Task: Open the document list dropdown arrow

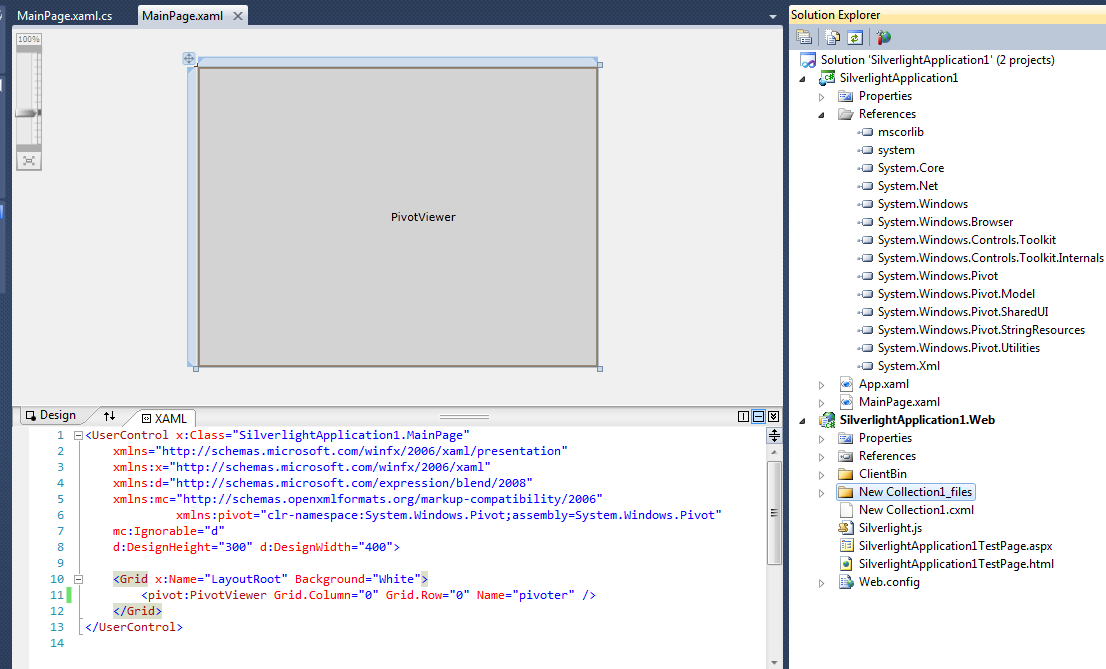Action: tap(772, 17)
